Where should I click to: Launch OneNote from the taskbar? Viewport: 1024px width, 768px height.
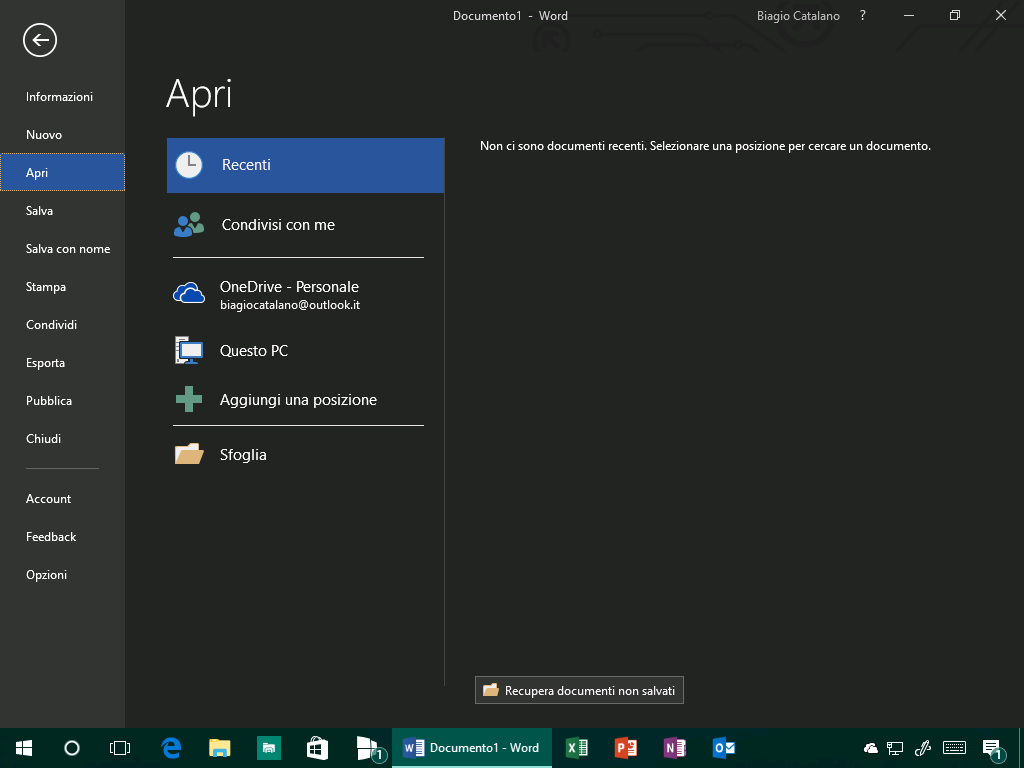[675, 748]
